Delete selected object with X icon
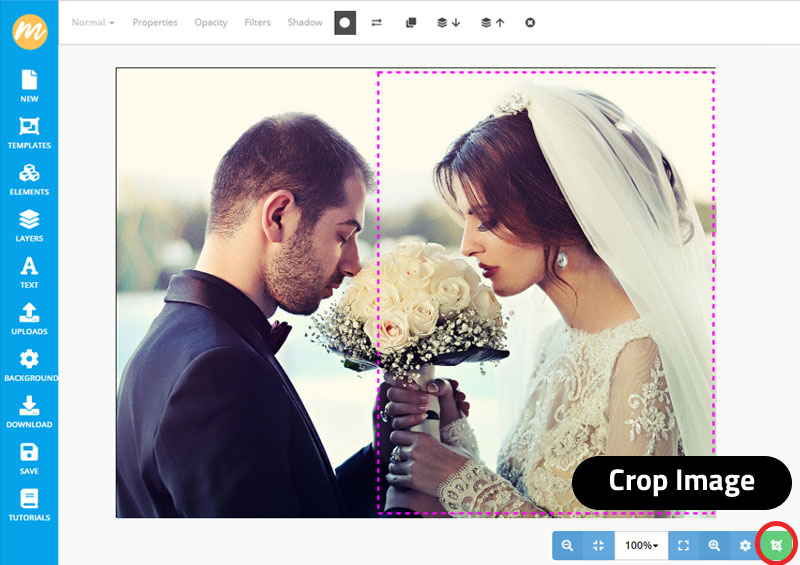The width and height of the screenshot is (800, 565). coord(530,23)
